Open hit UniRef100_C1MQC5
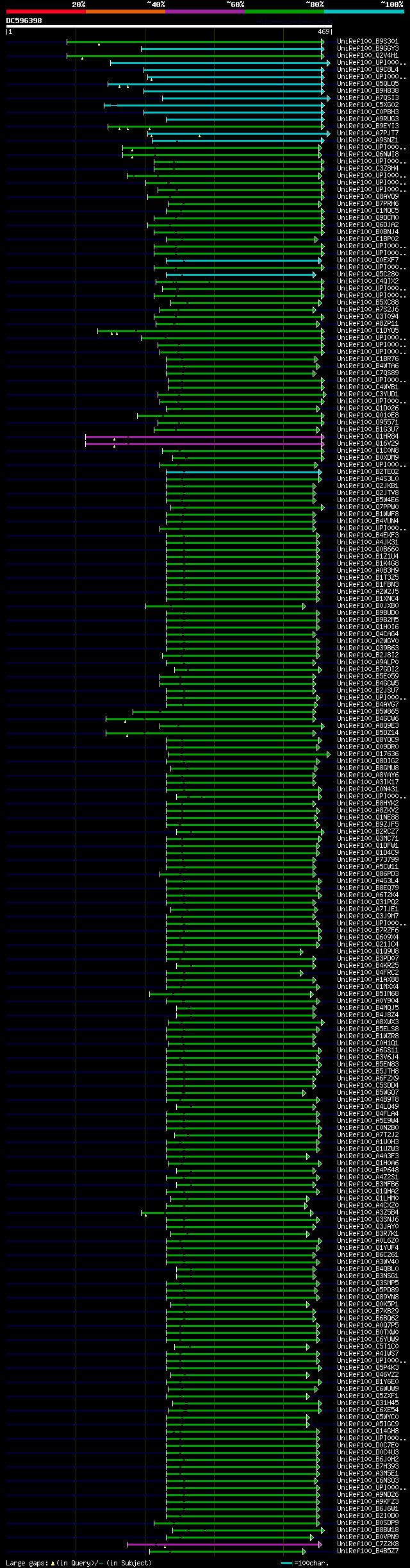The width and height of the screenshot is (410, 1568). click(368, 211)
